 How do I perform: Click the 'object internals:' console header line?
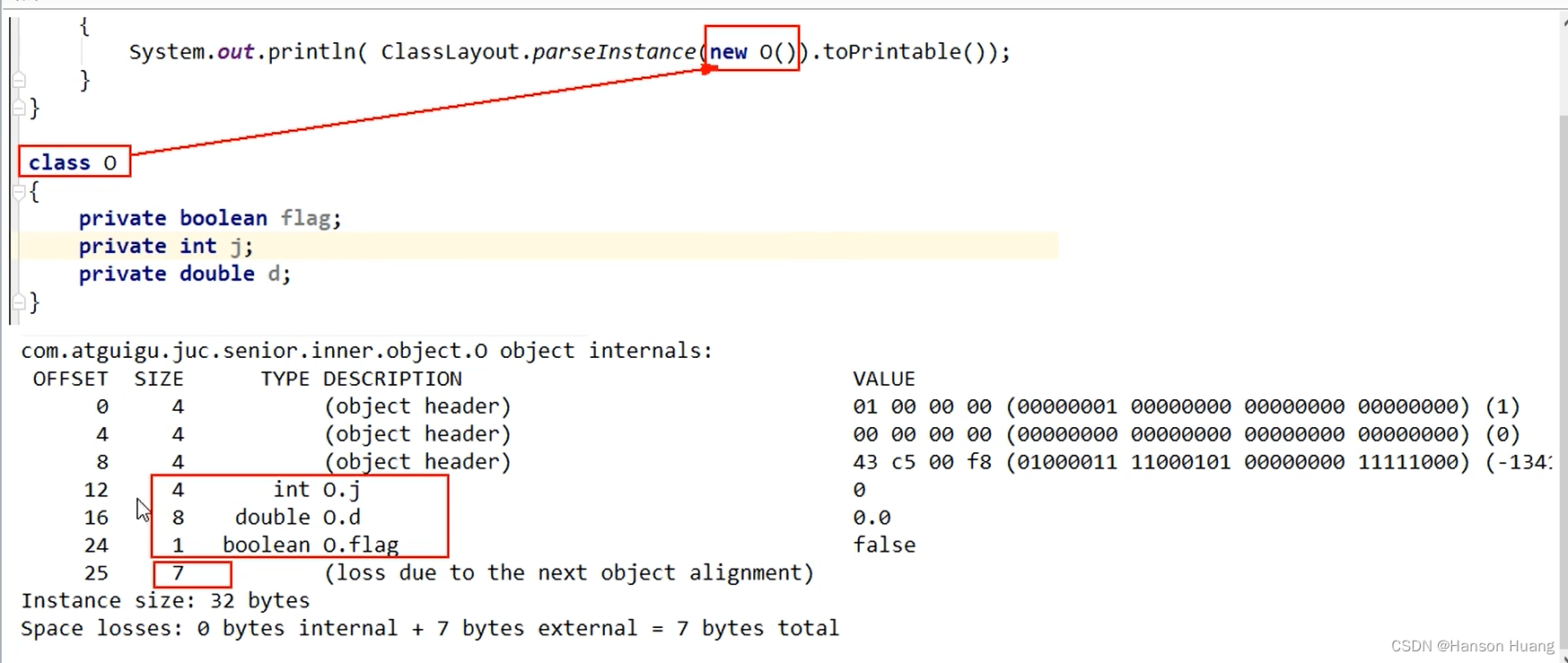[367, 351]
